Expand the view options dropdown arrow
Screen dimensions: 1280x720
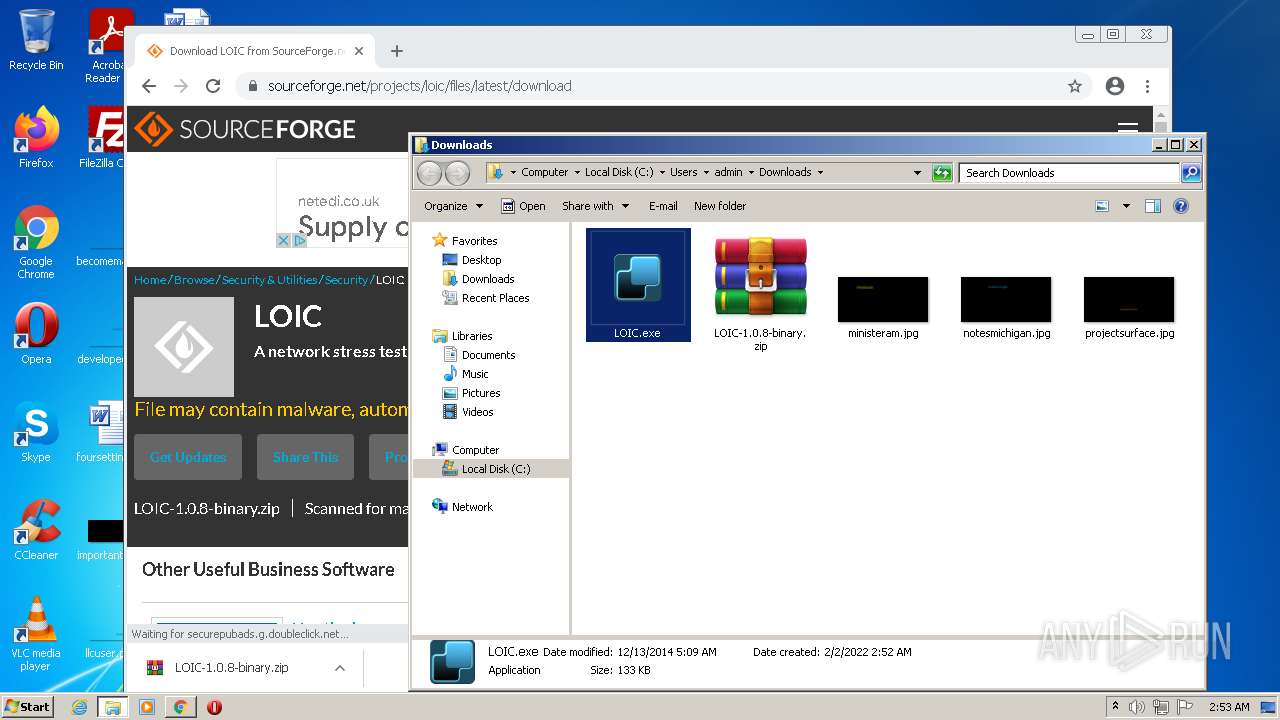(1126, 206)
